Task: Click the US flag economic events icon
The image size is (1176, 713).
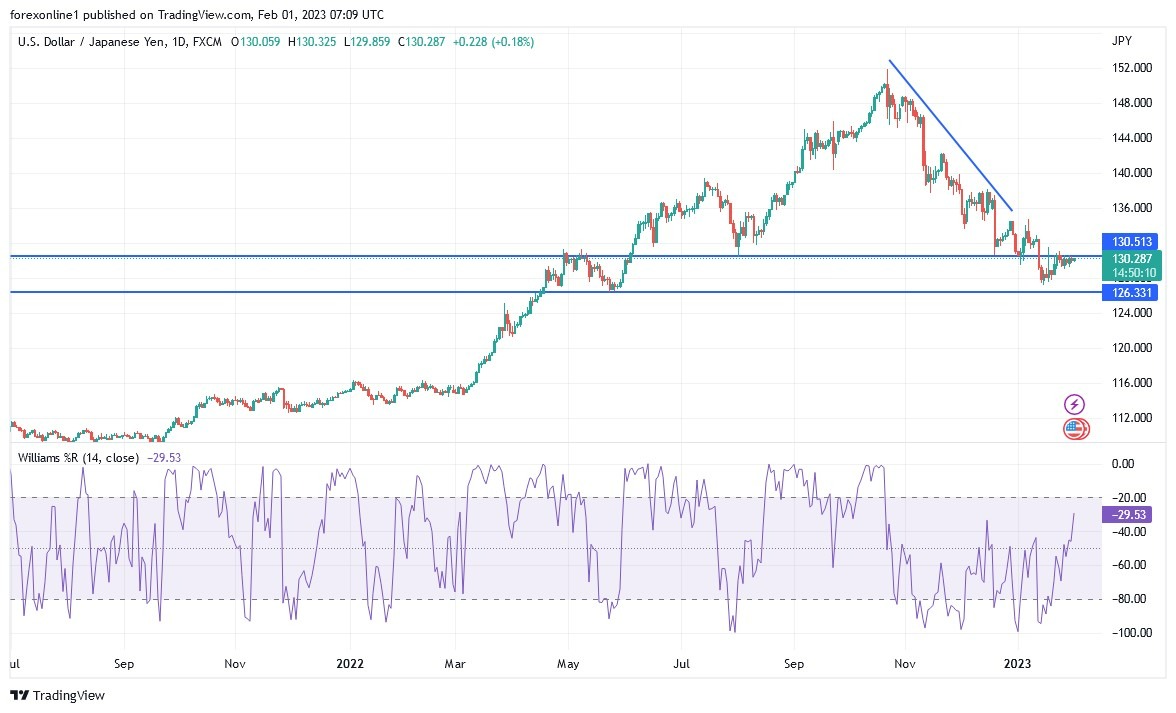Action: point(1073,430)
